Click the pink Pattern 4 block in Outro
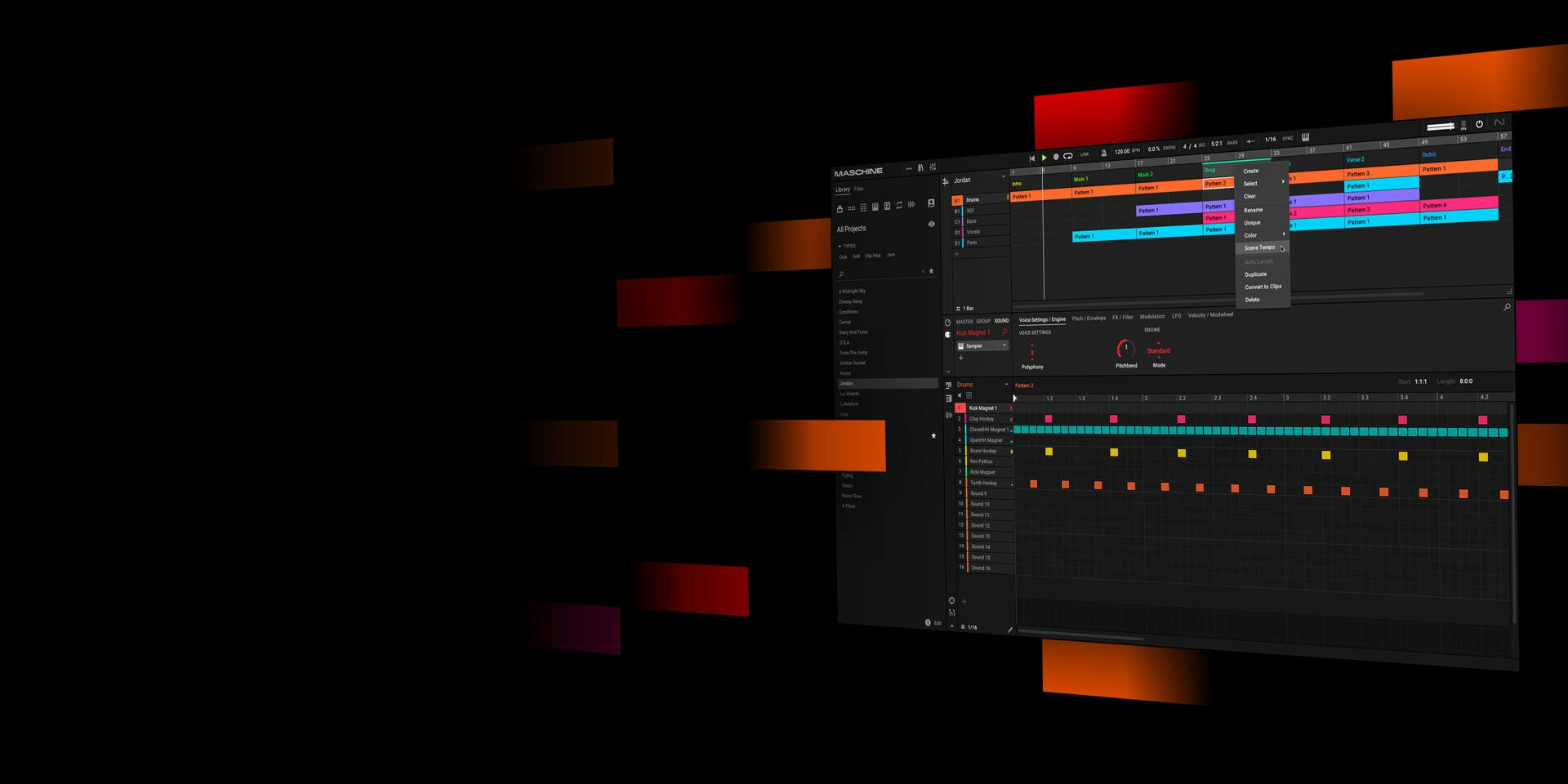 click(x=1459, y=204)
